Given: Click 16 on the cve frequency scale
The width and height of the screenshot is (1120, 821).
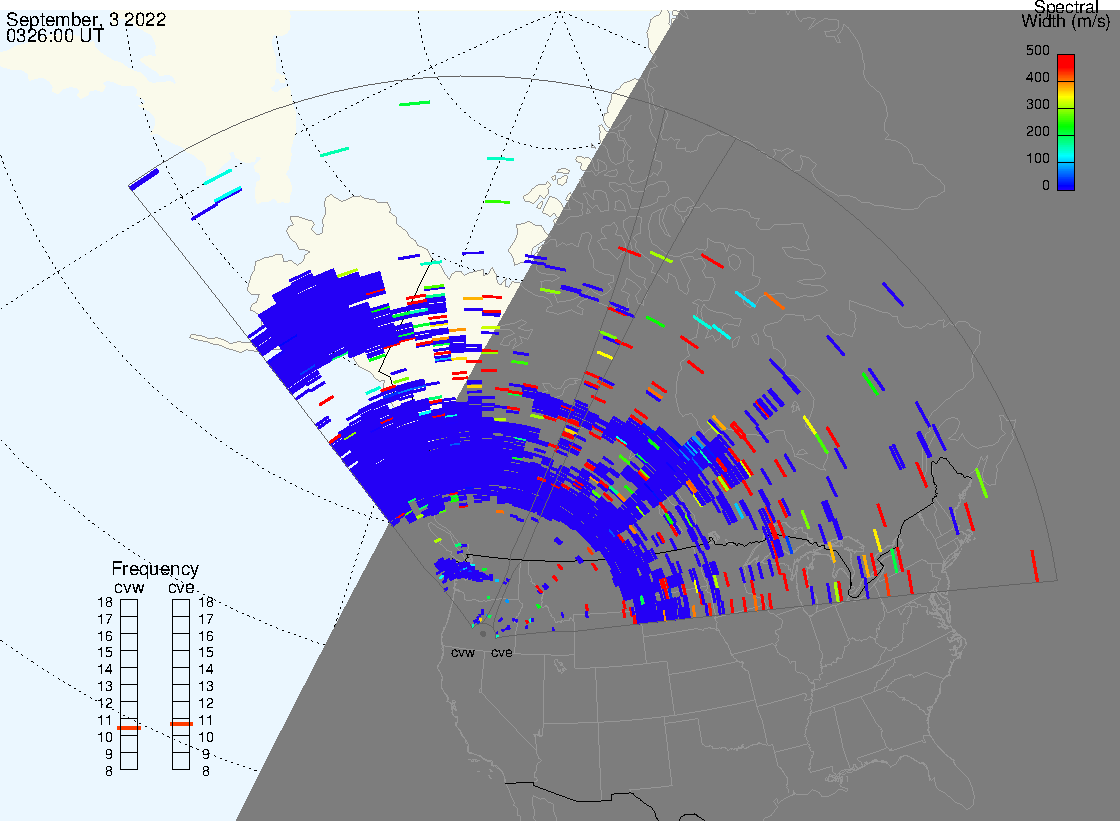Looking at the screenshot, I should tap(206, 636).
